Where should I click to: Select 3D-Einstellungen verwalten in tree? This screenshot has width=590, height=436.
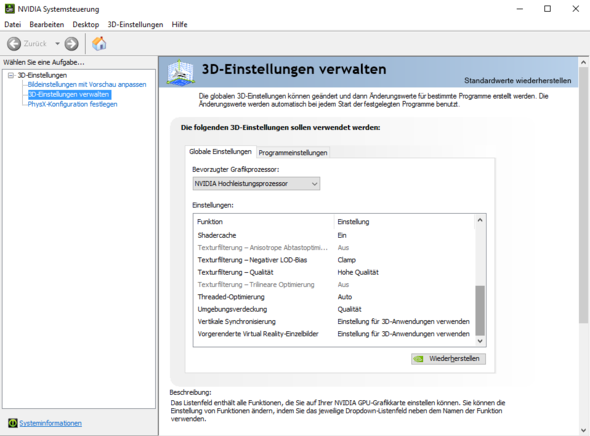(69, 94)
